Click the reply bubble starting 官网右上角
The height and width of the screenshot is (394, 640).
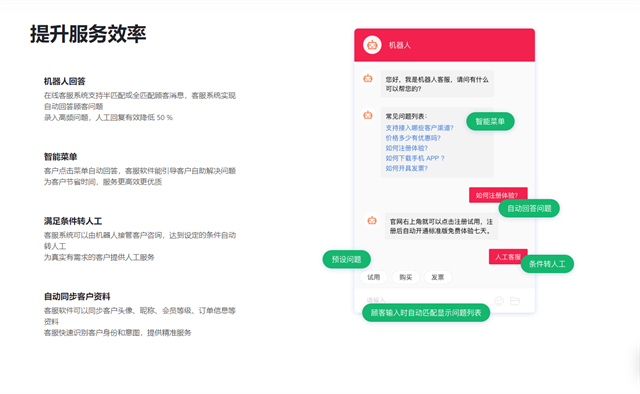tap(441, 226)
